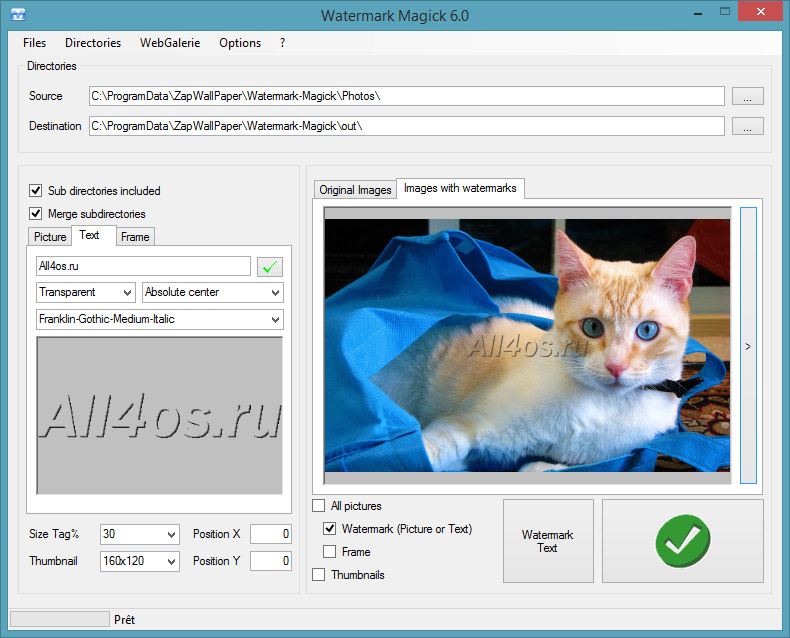Click the next image arrow strip
790x638 pixels.
pyautogui.click(x=748, y=346)
